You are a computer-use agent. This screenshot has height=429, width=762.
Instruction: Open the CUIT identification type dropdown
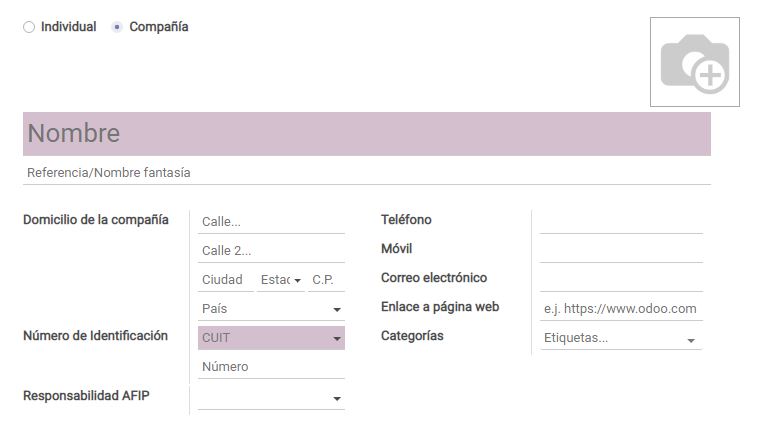[x=271, y=338]
